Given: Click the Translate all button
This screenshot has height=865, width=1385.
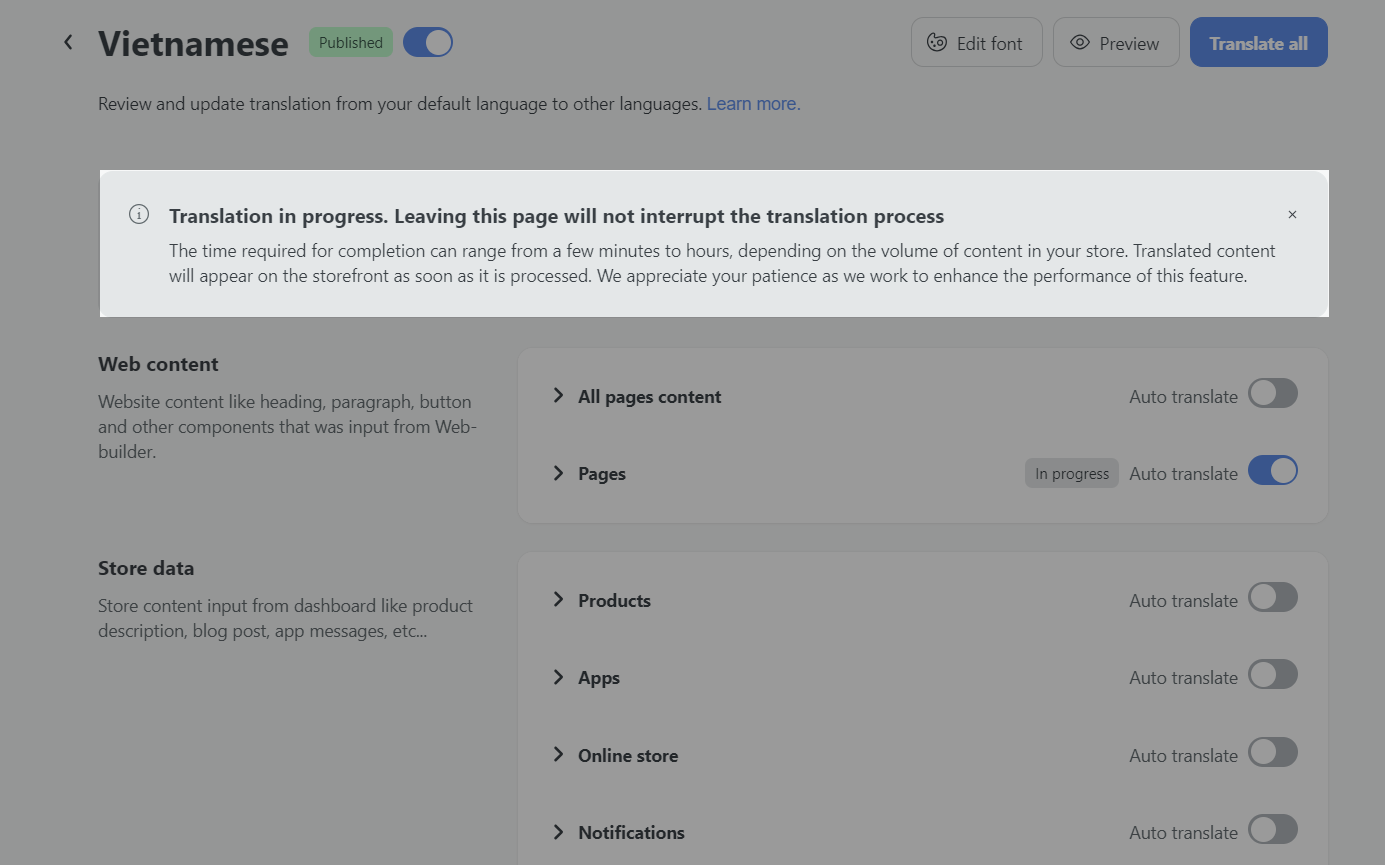Looking at the screenshot, I should click(1258, 43).
